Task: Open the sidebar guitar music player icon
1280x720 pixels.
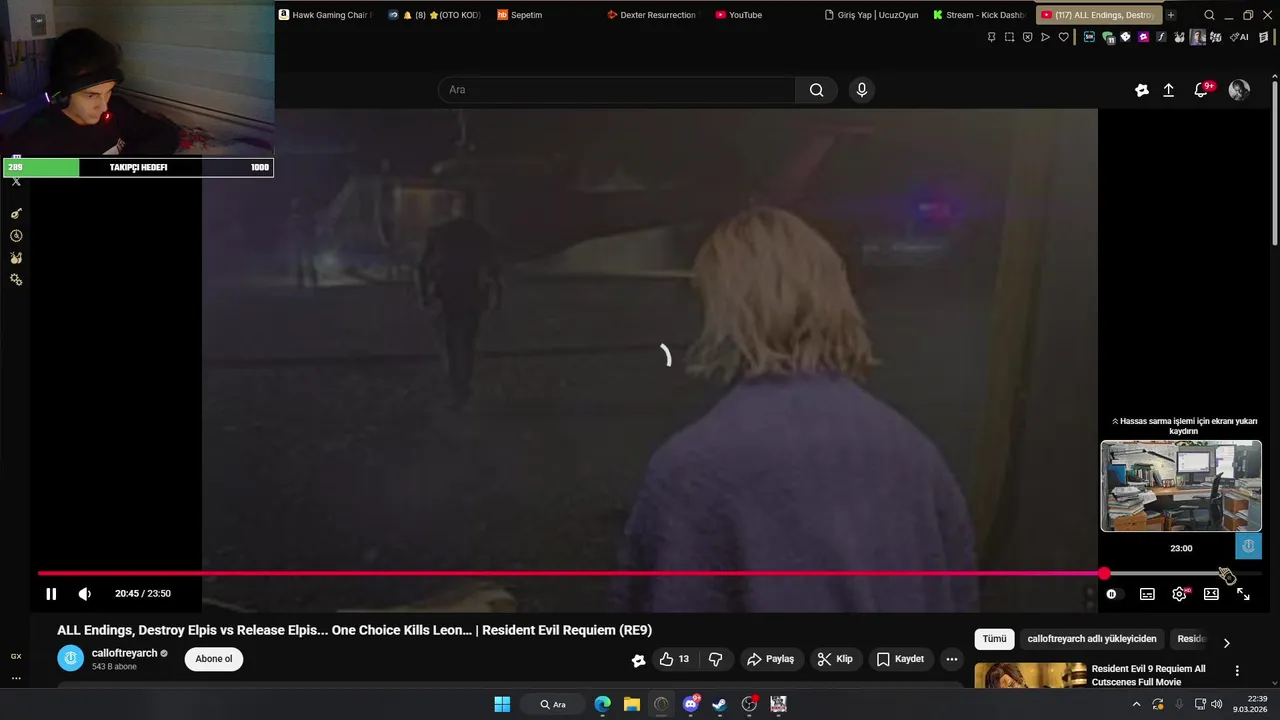Action: point(16,214)
